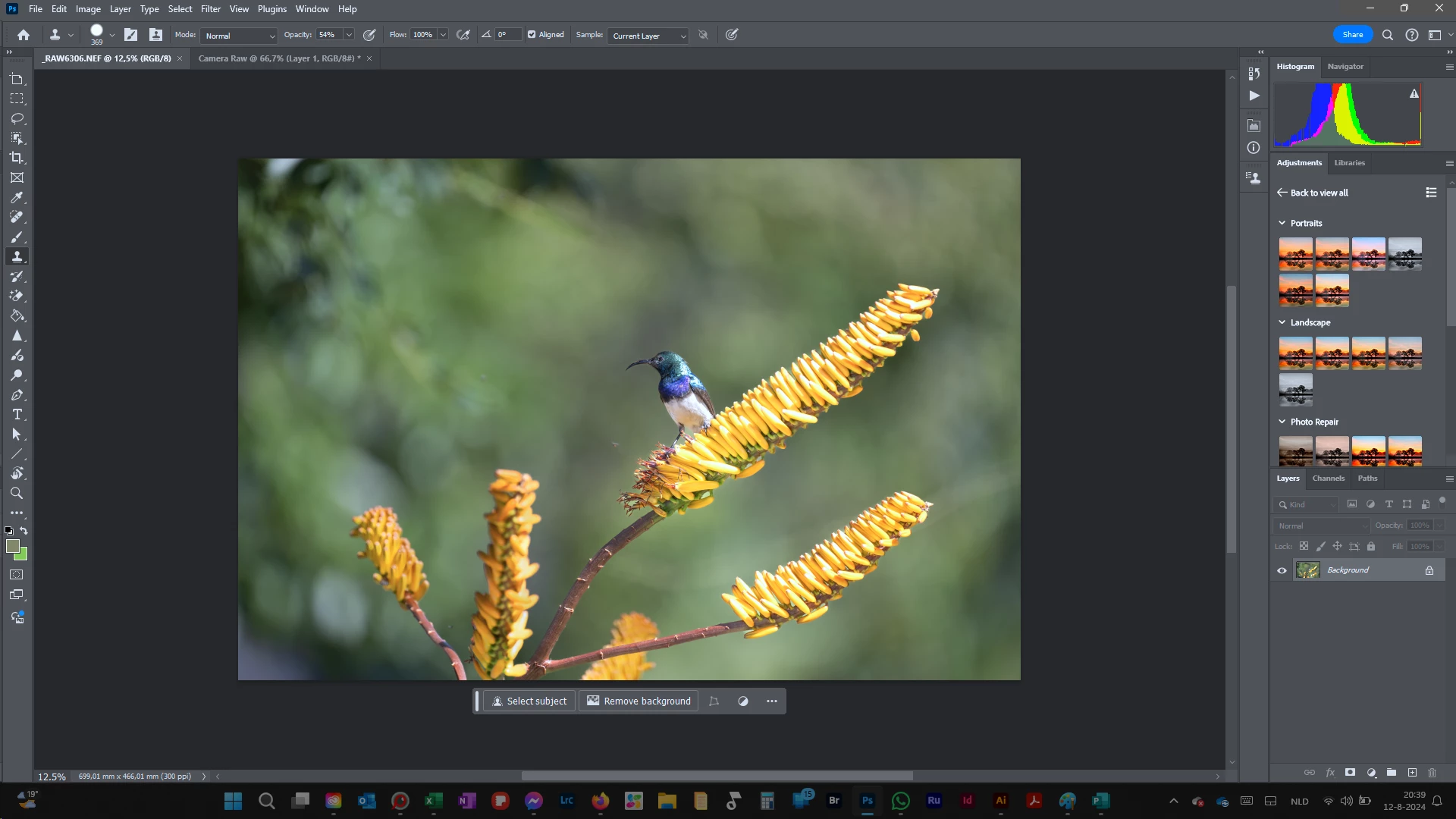The height and width of the screenshot is (819, 1456).
Task: Select the Horizontal Type tool
Action: tap(17, 415)
